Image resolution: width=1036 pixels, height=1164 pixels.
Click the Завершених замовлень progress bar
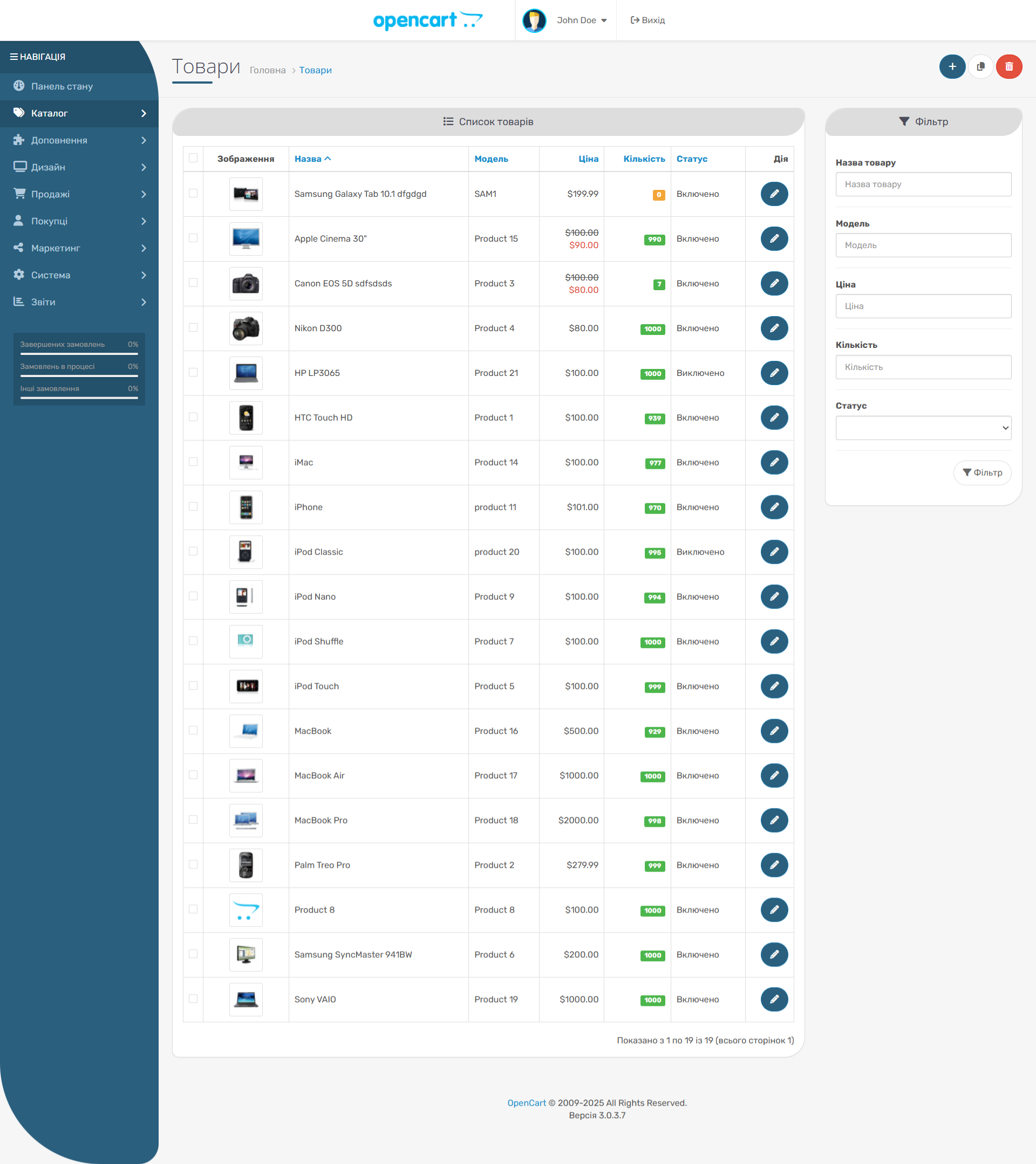[x=79, y=354]
